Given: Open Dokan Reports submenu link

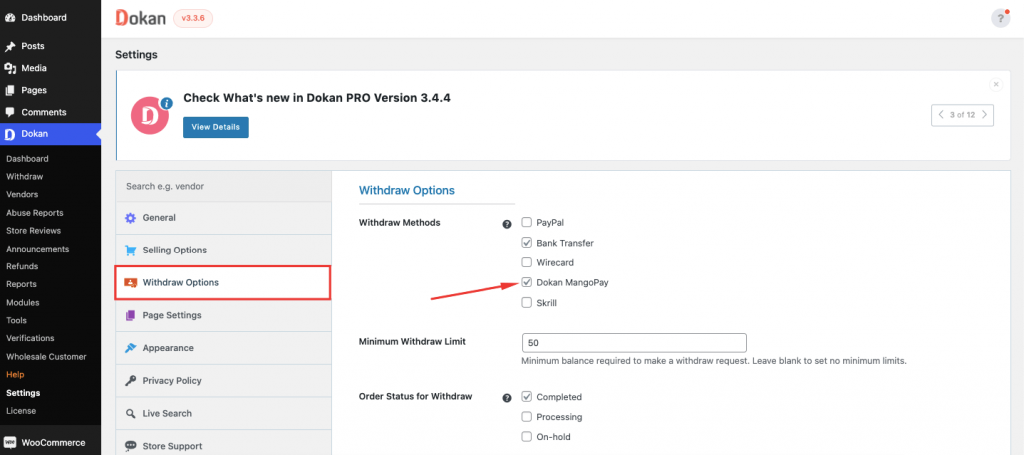Looking at the screenshot, I should (22, 284).
